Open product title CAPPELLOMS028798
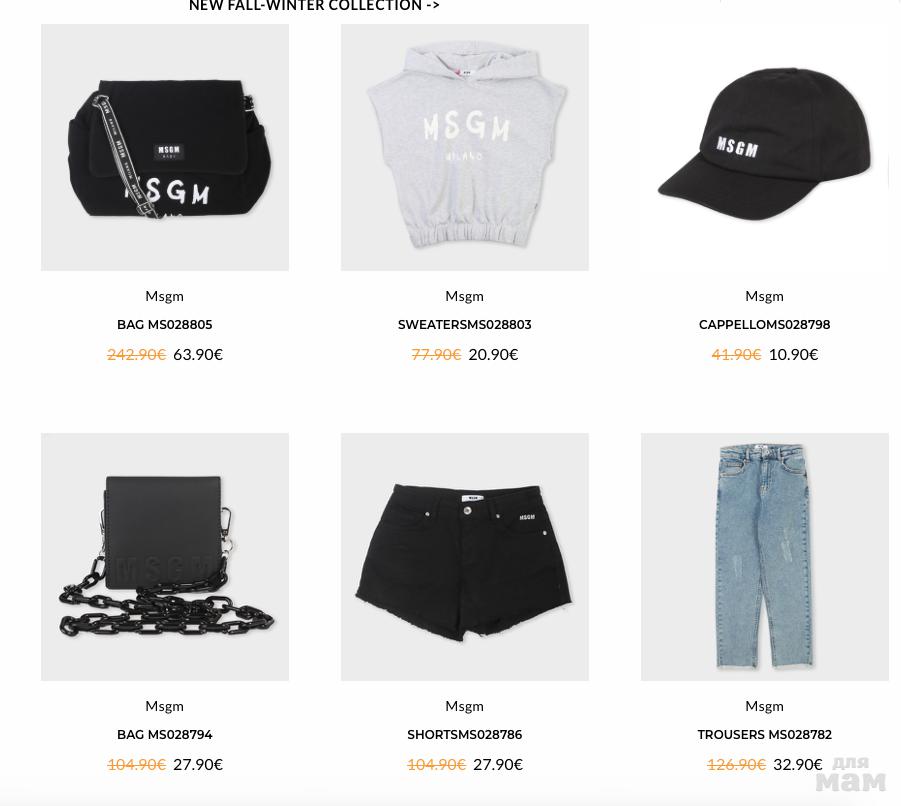Screen dimensions: 901x806 (764, 325)
